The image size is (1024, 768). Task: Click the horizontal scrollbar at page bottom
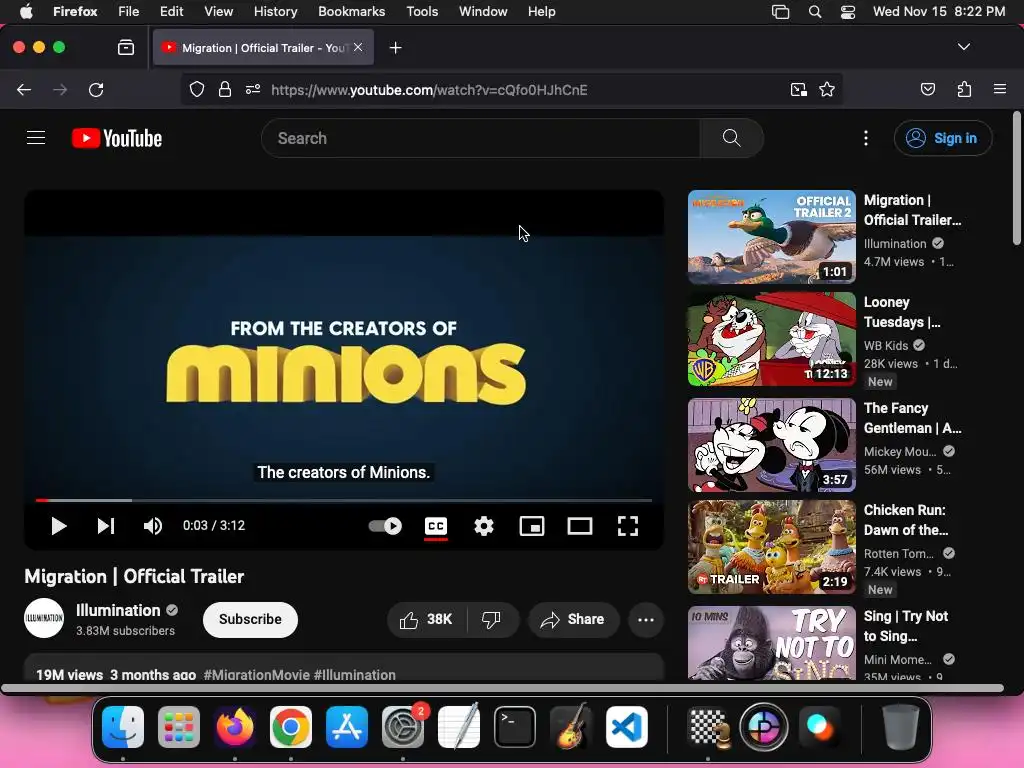pos(502,688)
